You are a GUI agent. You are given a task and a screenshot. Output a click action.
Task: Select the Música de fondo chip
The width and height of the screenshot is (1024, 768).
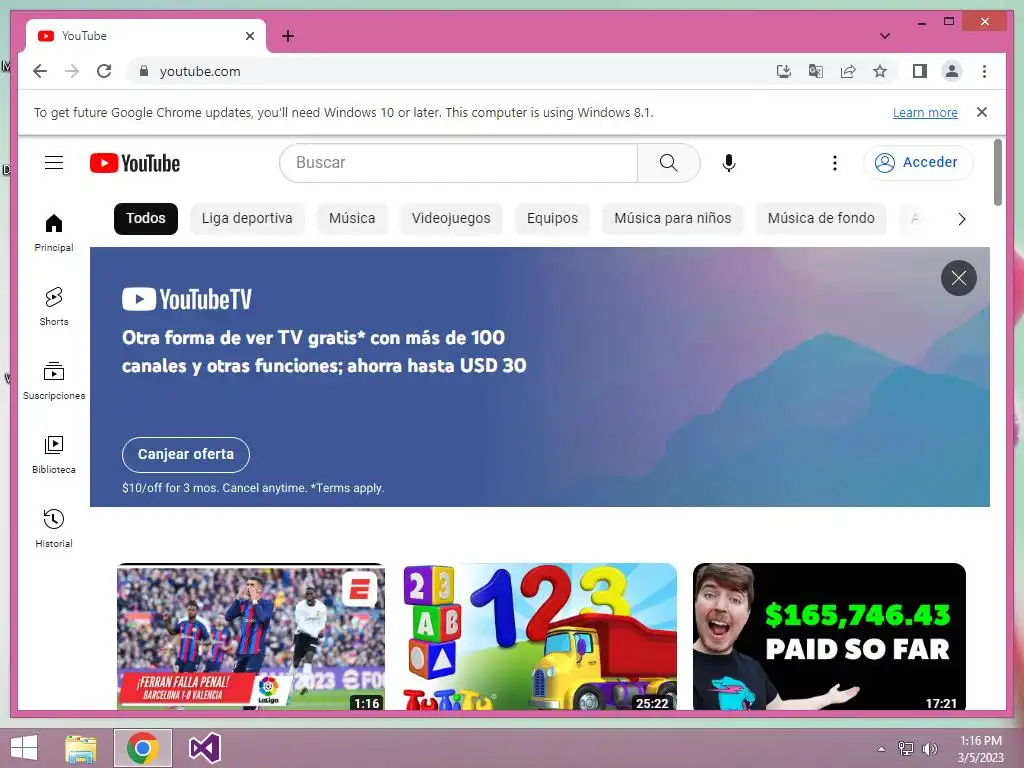(821, 218)
